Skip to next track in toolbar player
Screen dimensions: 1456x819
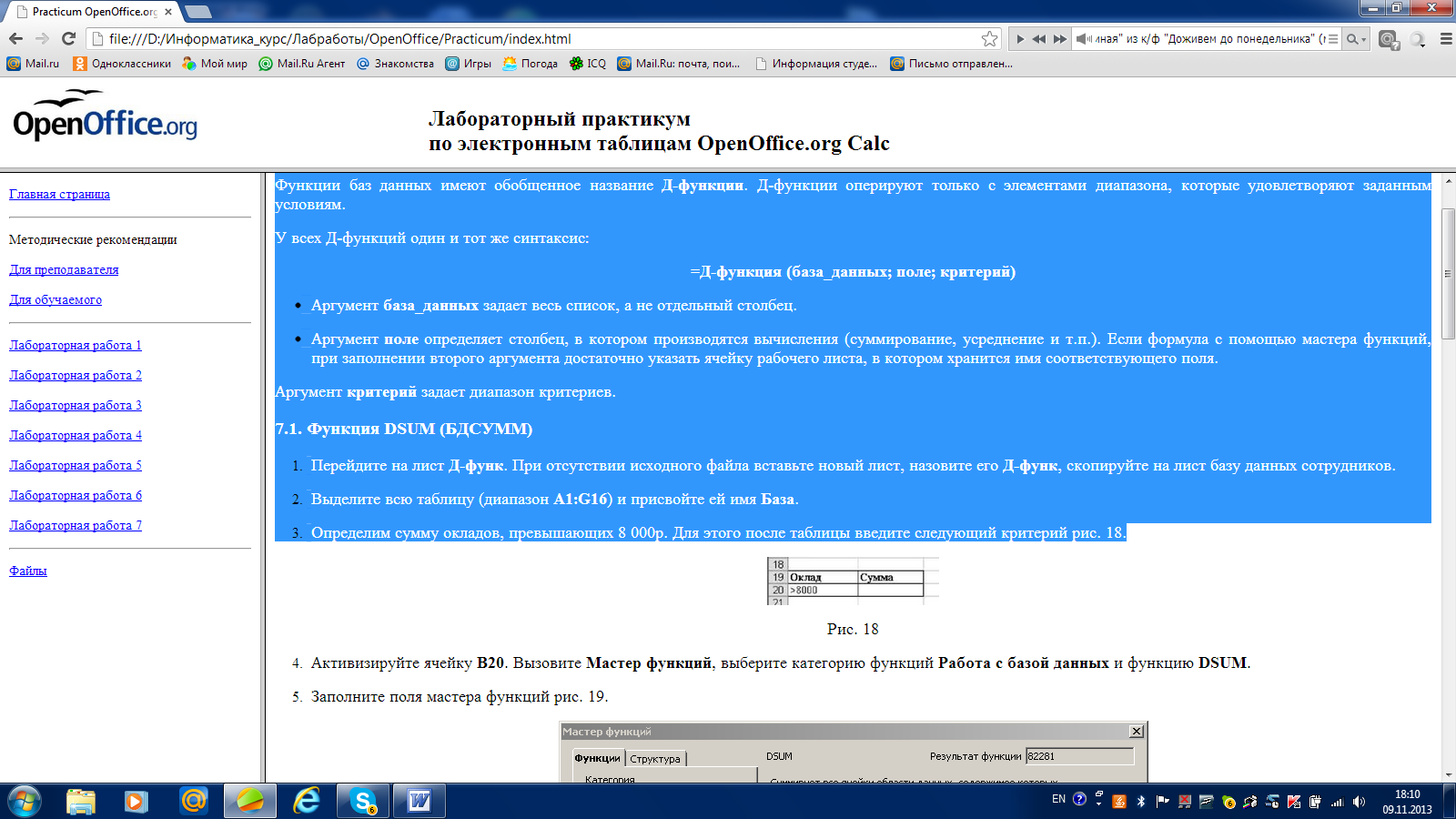[x=1059, y=39]
